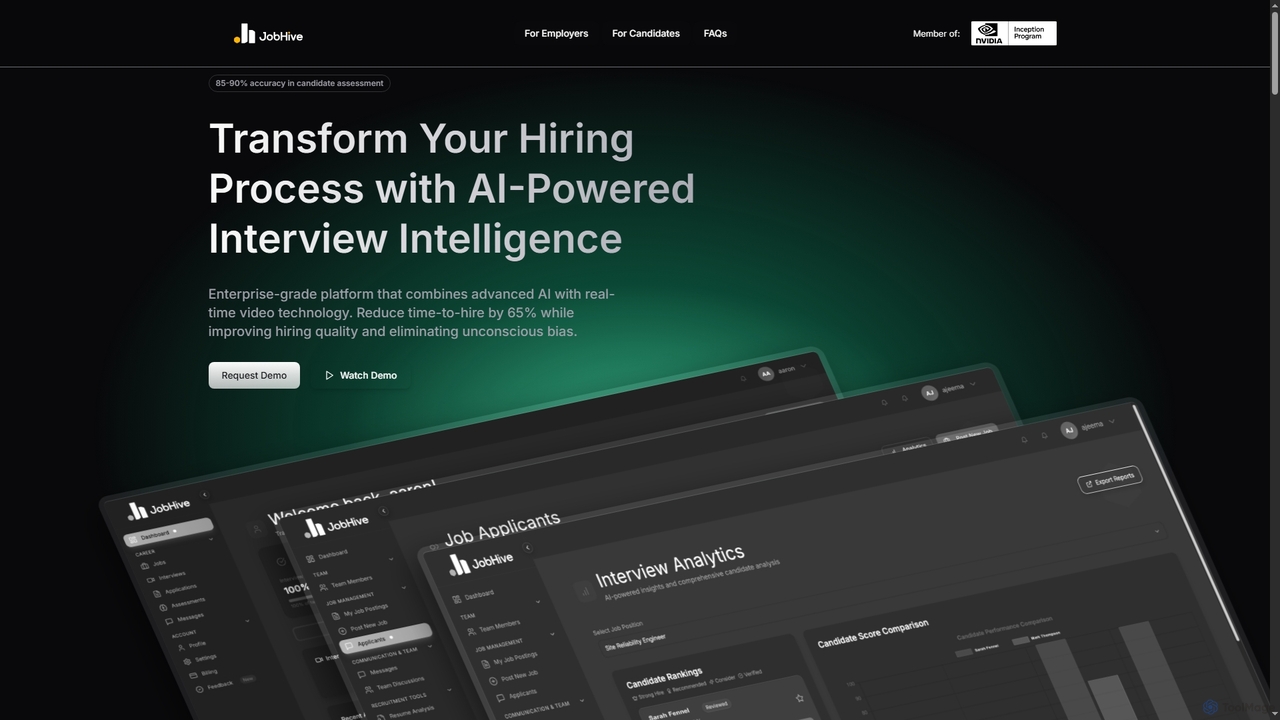Go to the FAQs page
The image size is (1280, 720).
coord(715,34)
